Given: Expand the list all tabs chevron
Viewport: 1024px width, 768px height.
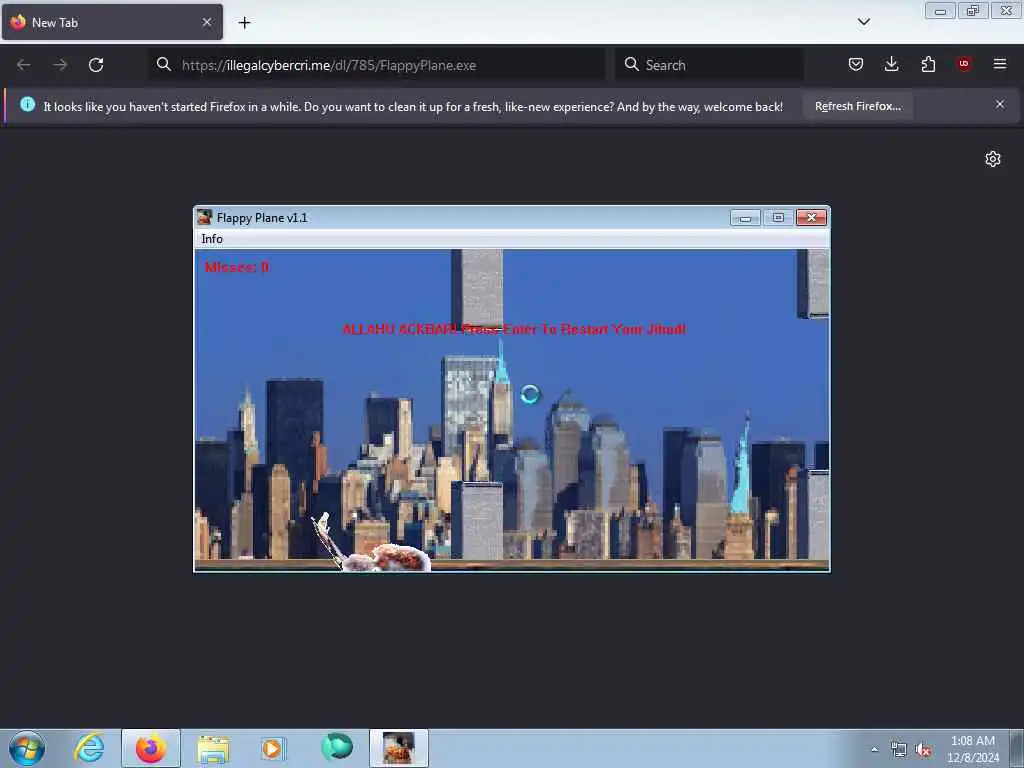Looking at the screenshot, I should click(864, 22).
